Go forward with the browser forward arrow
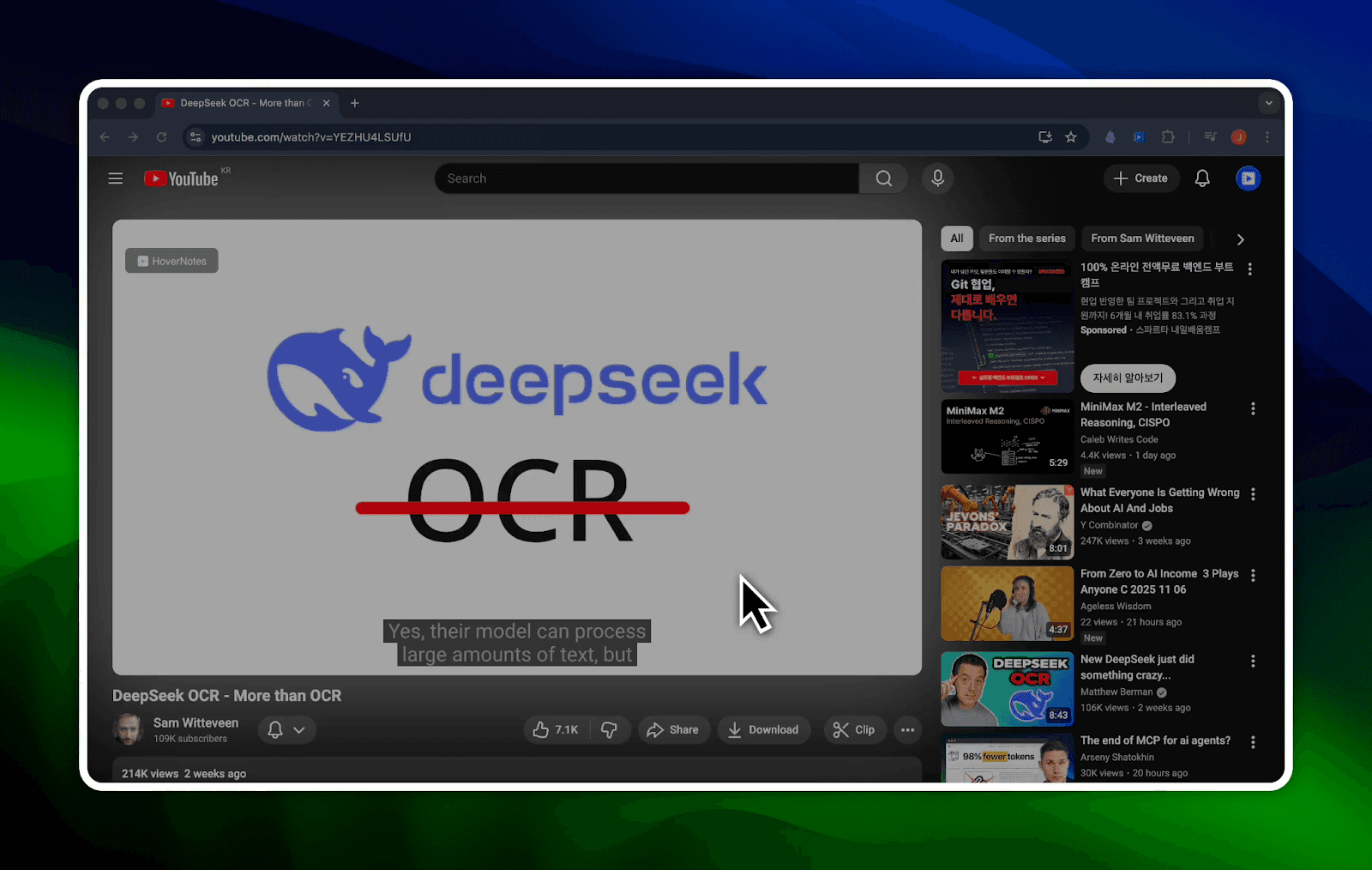1372x870 pixels. (x=133, y=137)
